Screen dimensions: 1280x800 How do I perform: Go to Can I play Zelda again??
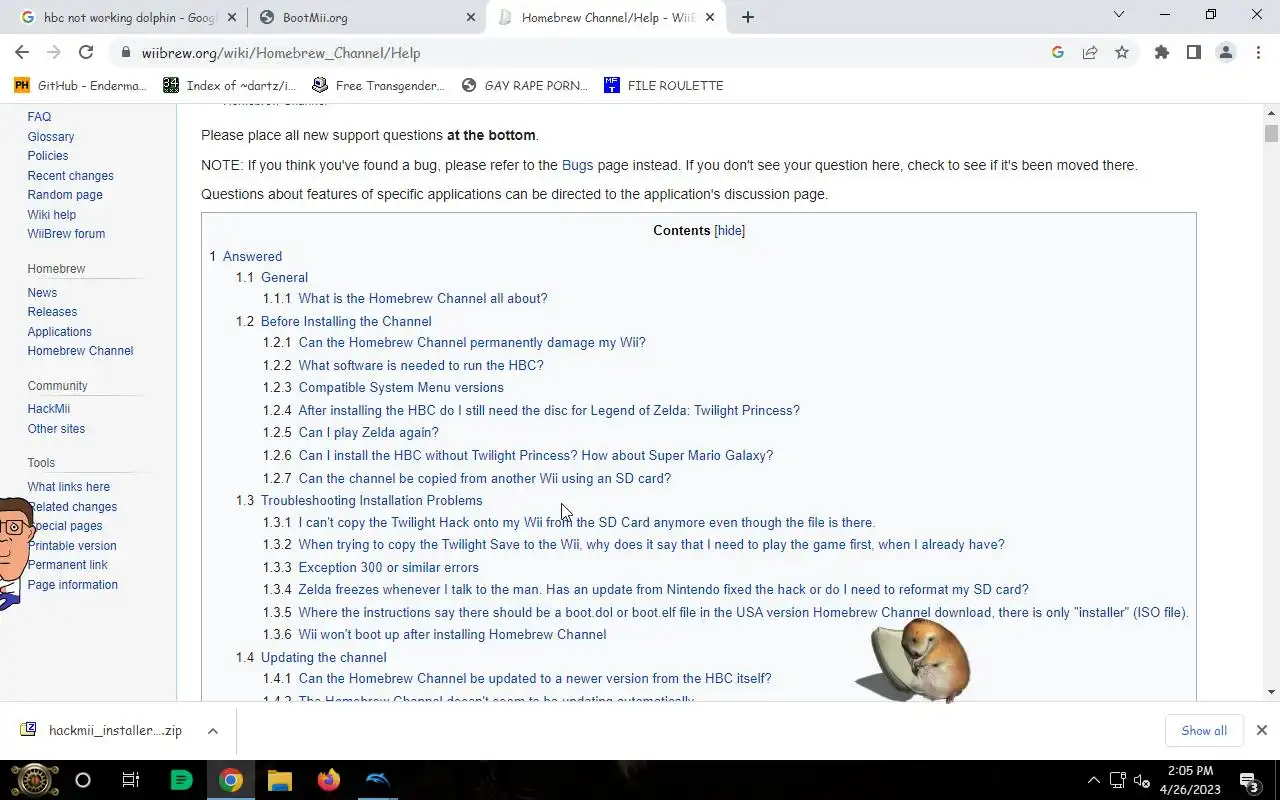coord(368,433)
